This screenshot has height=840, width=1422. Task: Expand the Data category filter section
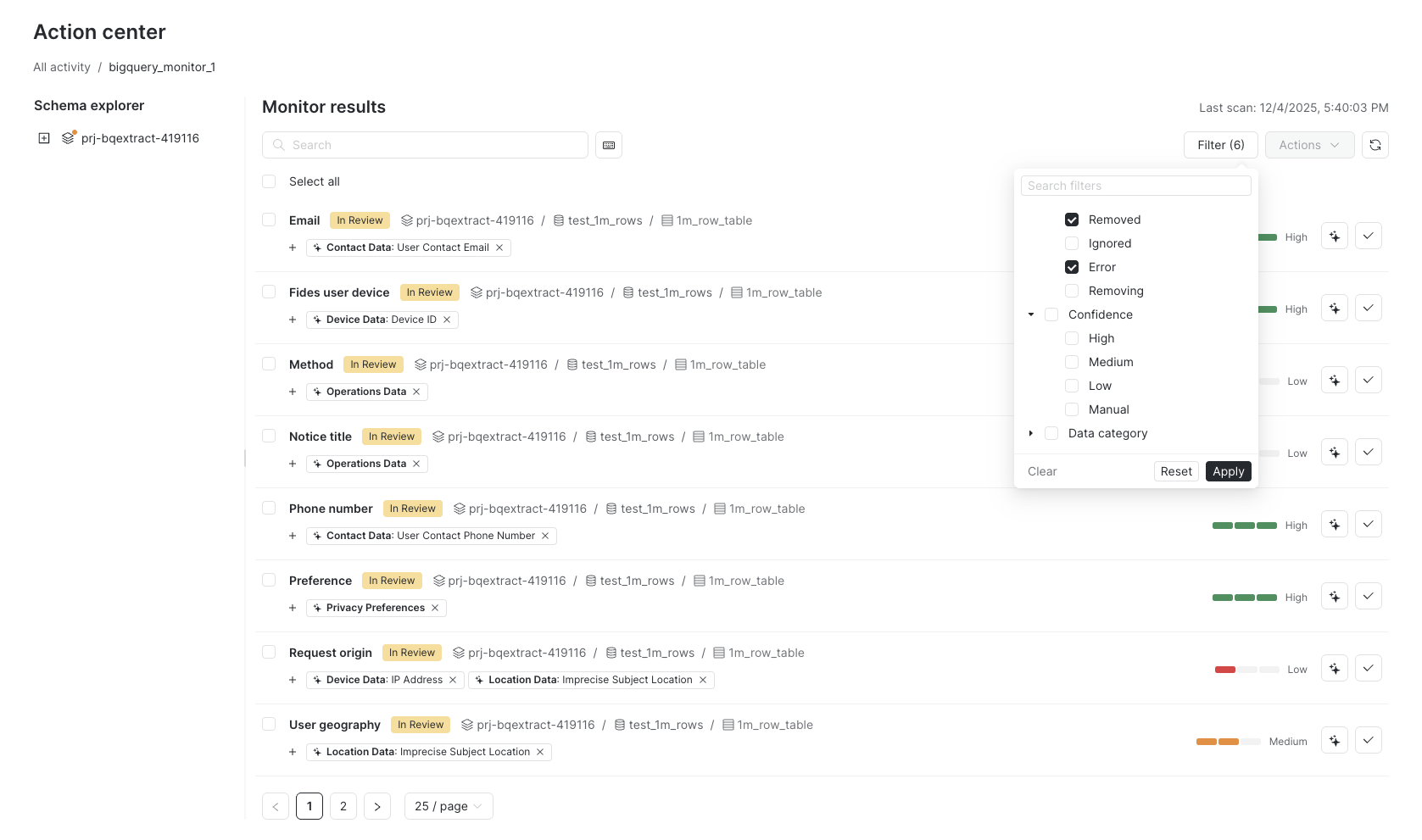1031,433
